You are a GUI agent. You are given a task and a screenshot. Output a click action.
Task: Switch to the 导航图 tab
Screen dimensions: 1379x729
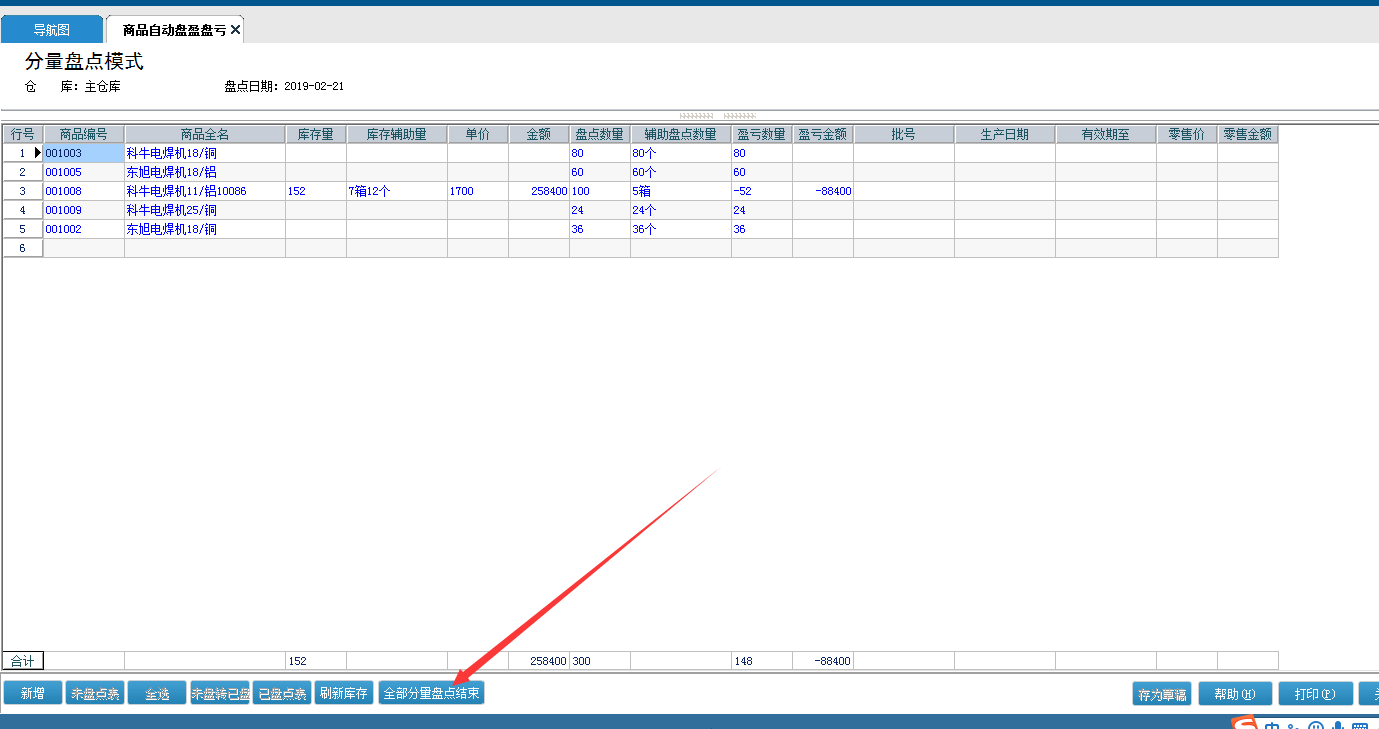click(52, 30)
